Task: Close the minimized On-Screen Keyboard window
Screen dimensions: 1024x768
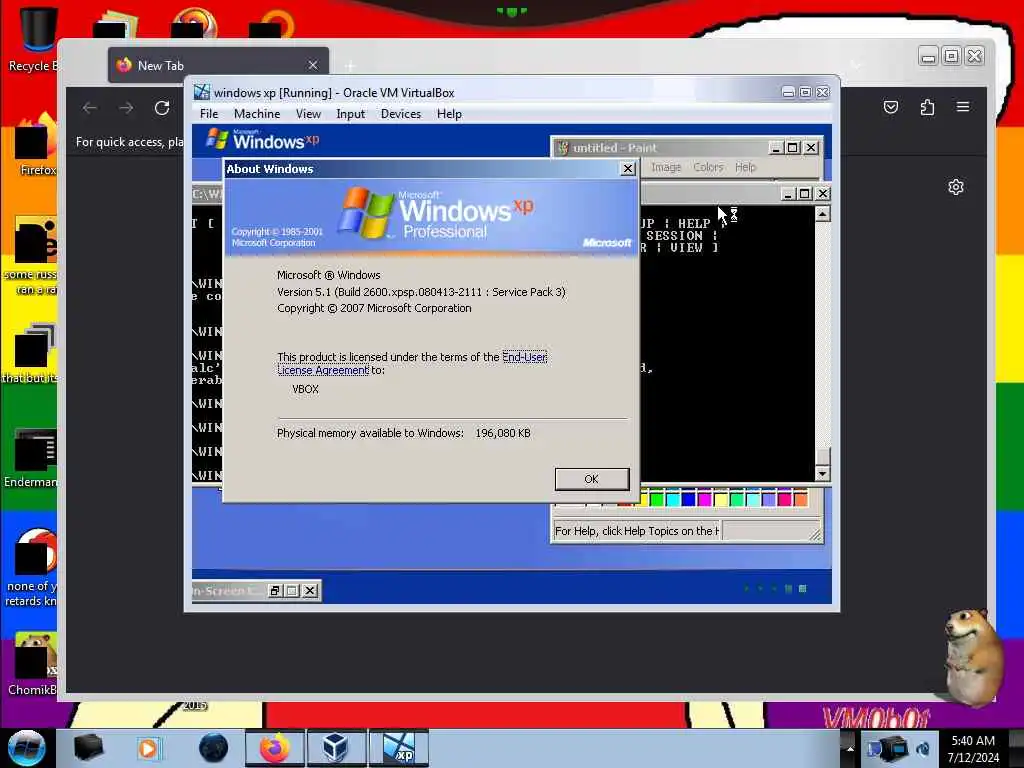Action: point(310,591)
